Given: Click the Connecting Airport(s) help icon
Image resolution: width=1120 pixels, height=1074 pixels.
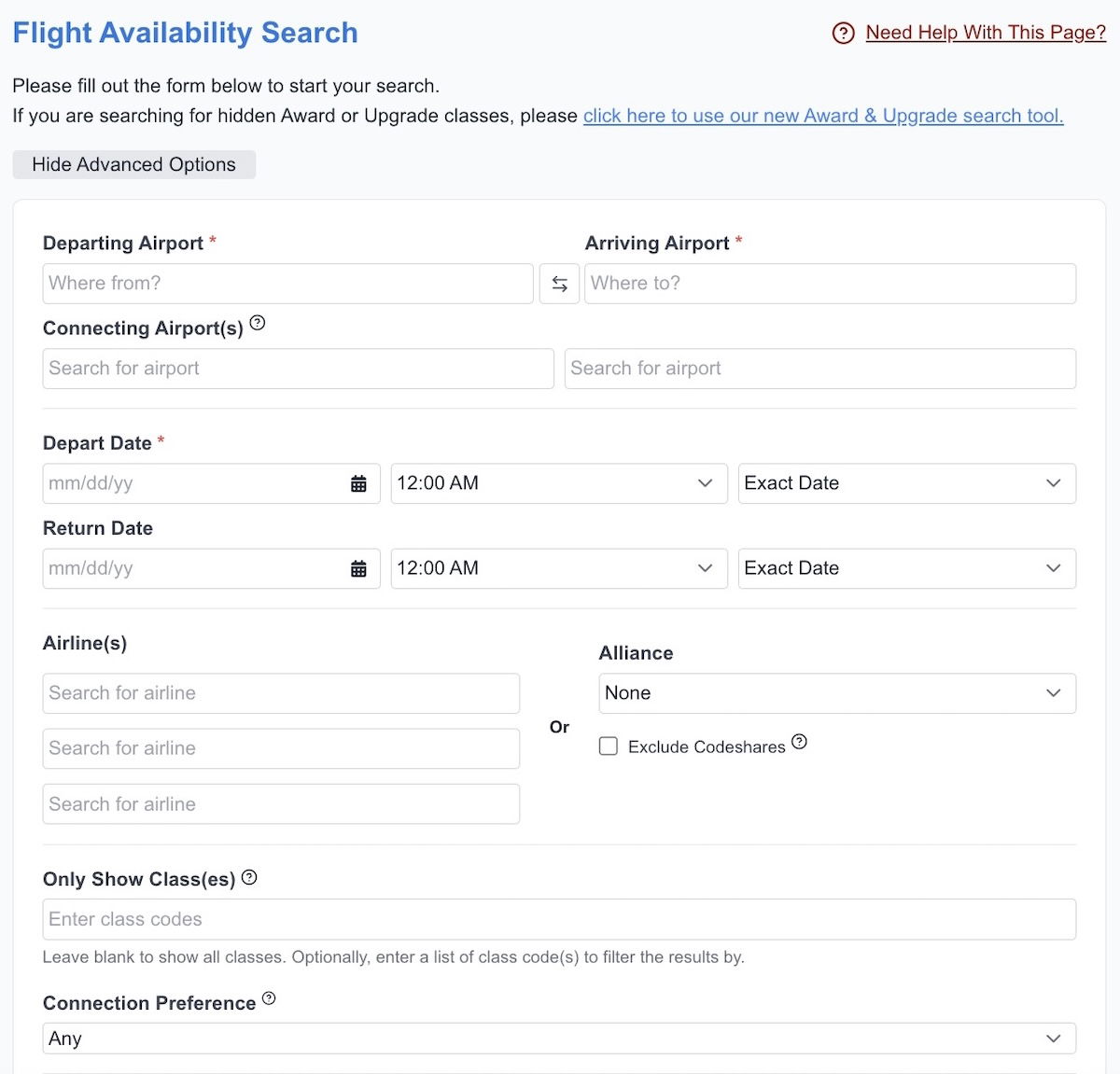Looking at the screenshot, I should 258,323.
